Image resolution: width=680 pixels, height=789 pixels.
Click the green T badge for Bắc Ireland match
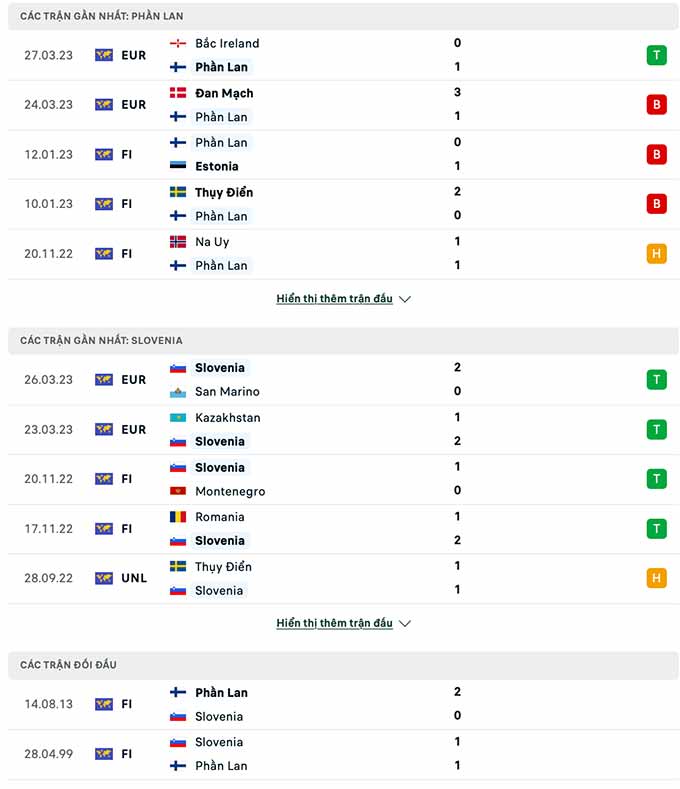tap(656, 55)
